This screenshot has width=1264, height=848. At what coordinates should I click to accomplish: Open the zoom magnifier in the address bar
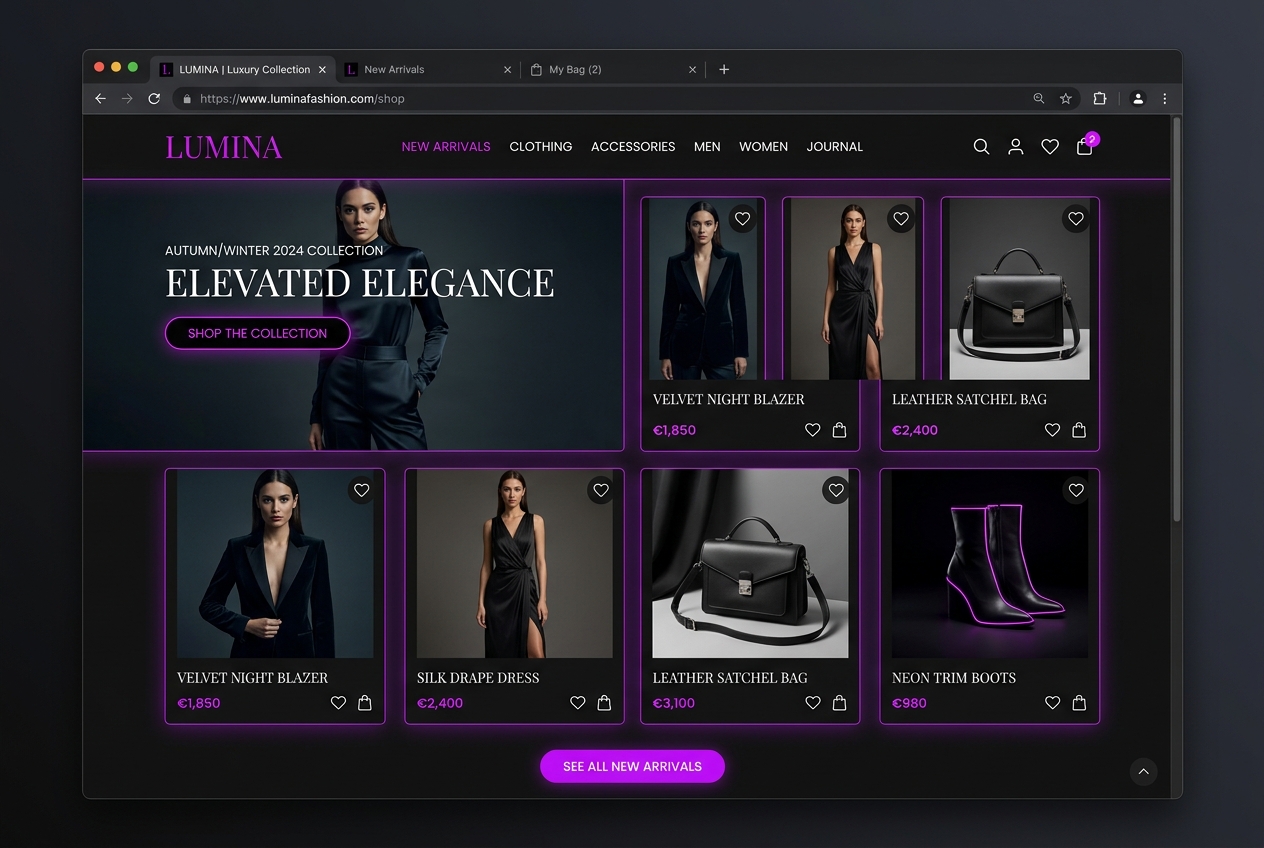tap(1039, 98)
